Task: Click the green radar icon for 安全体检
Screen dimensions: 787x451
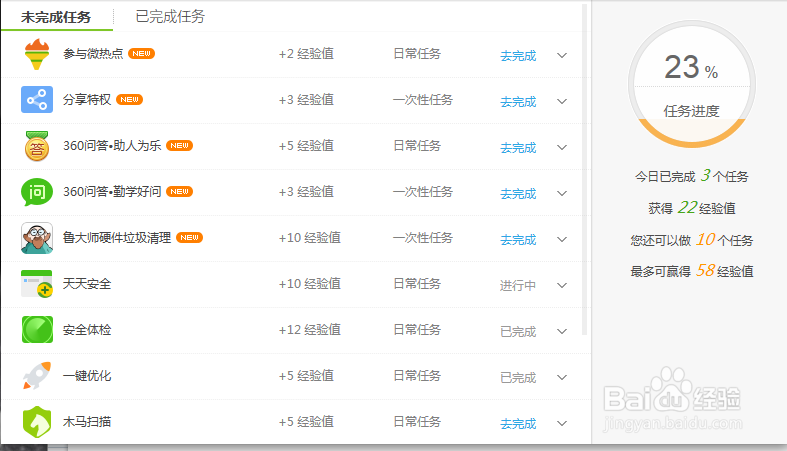Action: (37, 330)
